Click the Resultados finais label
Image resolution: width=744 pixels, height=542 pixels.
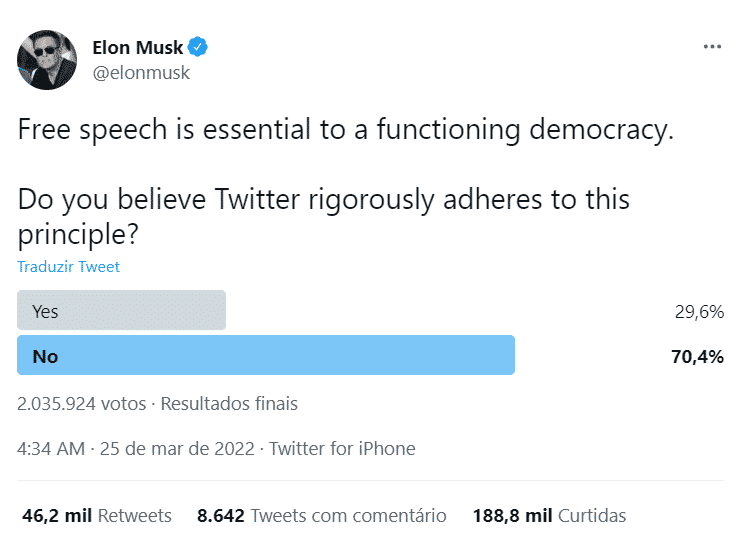tap(229, 403)
